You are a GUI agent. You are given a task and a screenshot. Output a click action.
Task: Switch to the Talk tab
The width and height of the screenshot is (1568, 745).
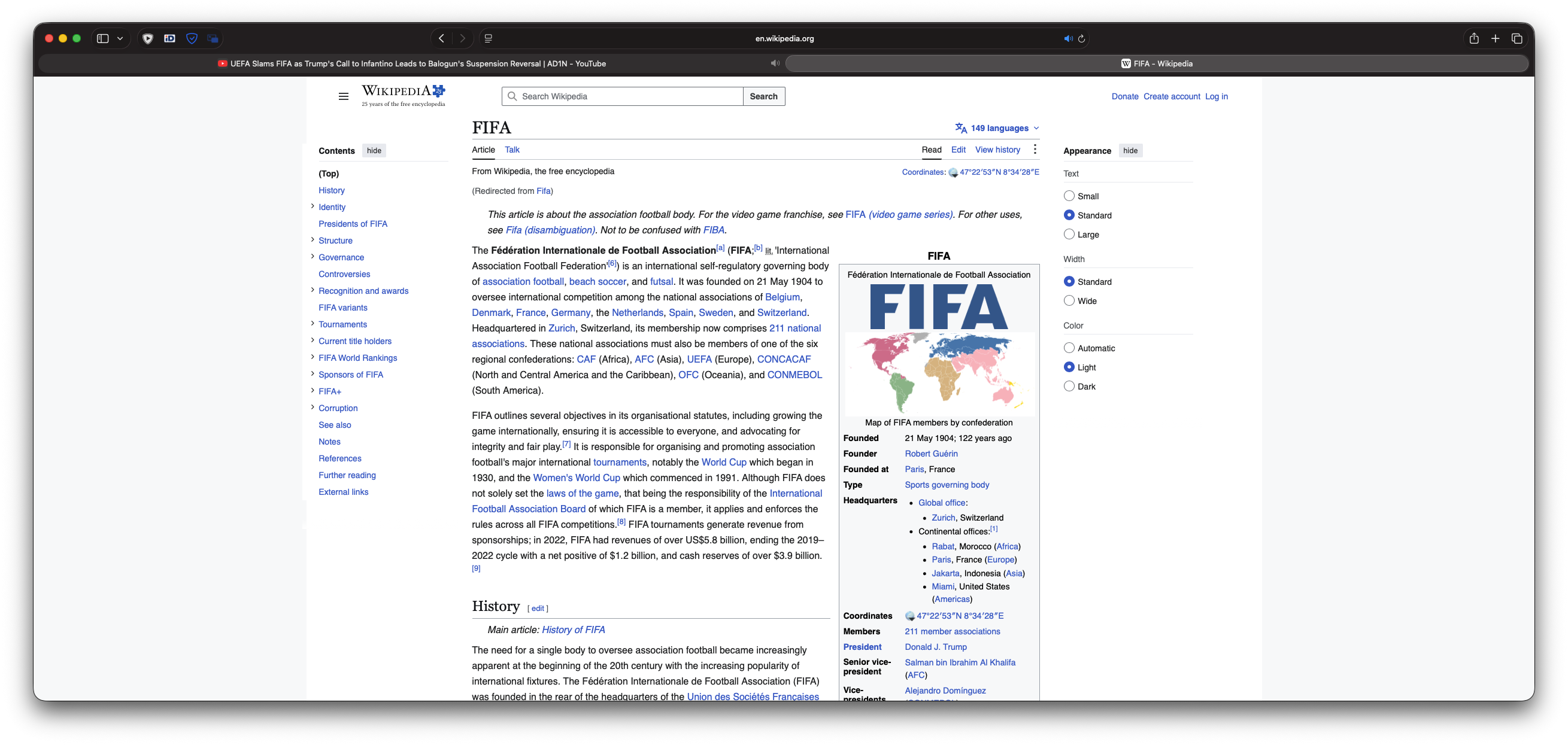[512, 150]
